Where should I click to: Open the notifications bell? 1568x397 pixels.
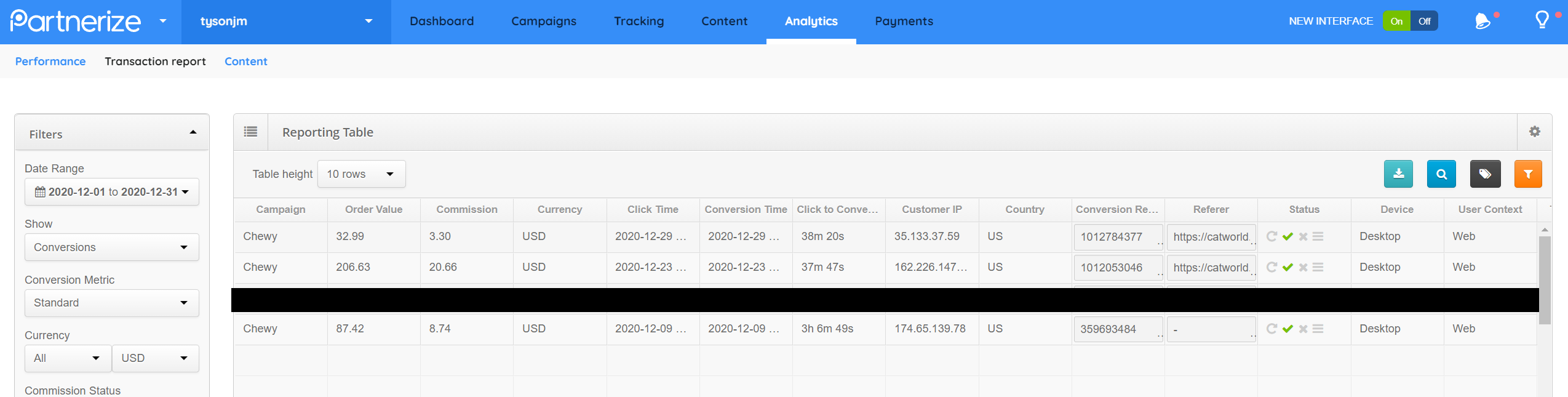click(1483, 21)
